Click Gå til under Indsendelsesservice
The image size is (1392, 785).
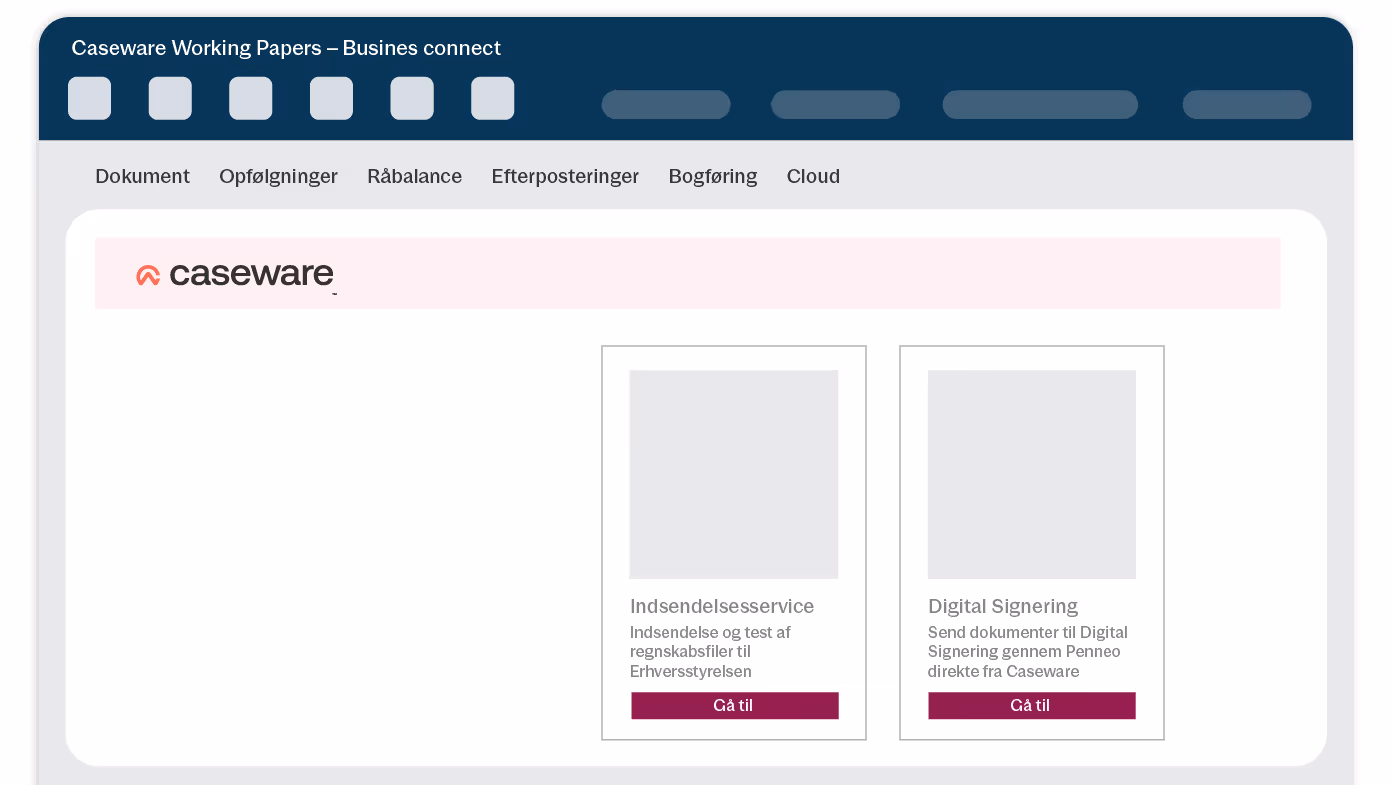(734, 705)
